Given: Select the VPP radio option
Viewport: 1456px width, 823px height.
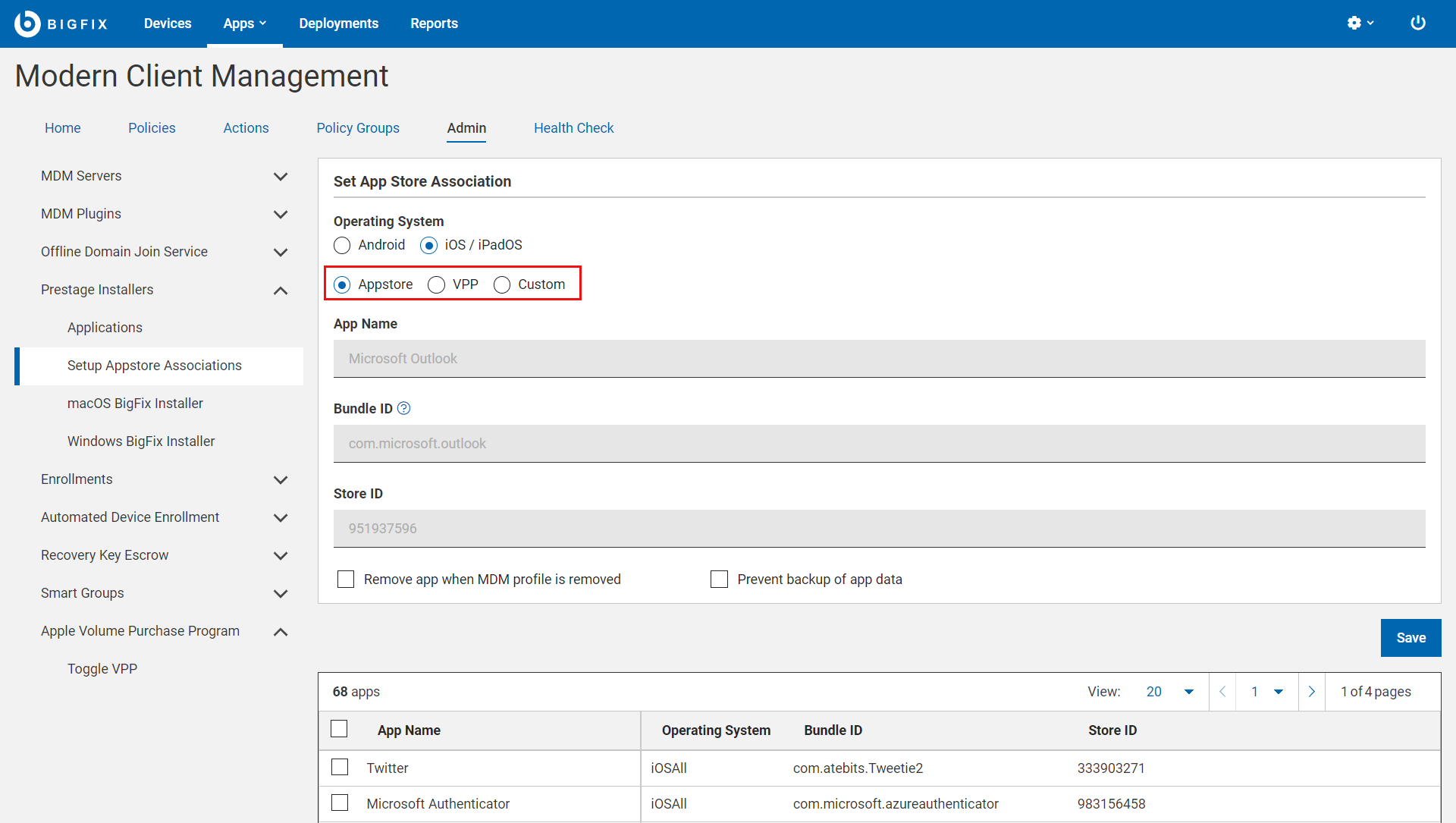Looking at the screenshot, I should (x=436, y=285).
